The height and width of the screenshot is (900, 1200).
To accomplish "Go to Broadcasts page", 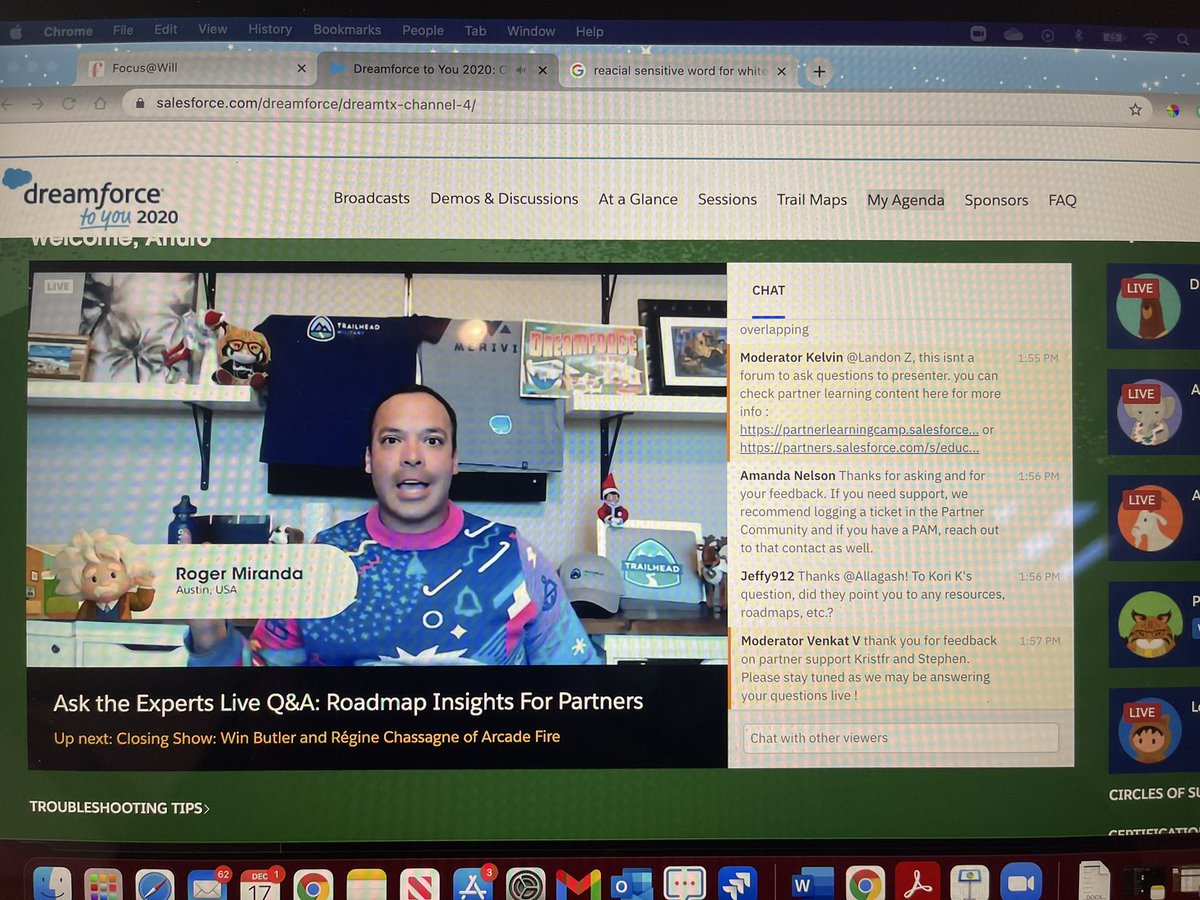I will click(372, 198).
